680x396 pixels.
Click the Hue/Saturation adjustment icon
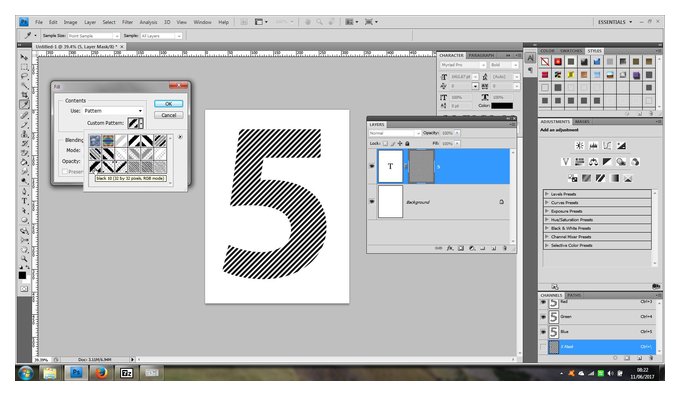tap(579, 162)
